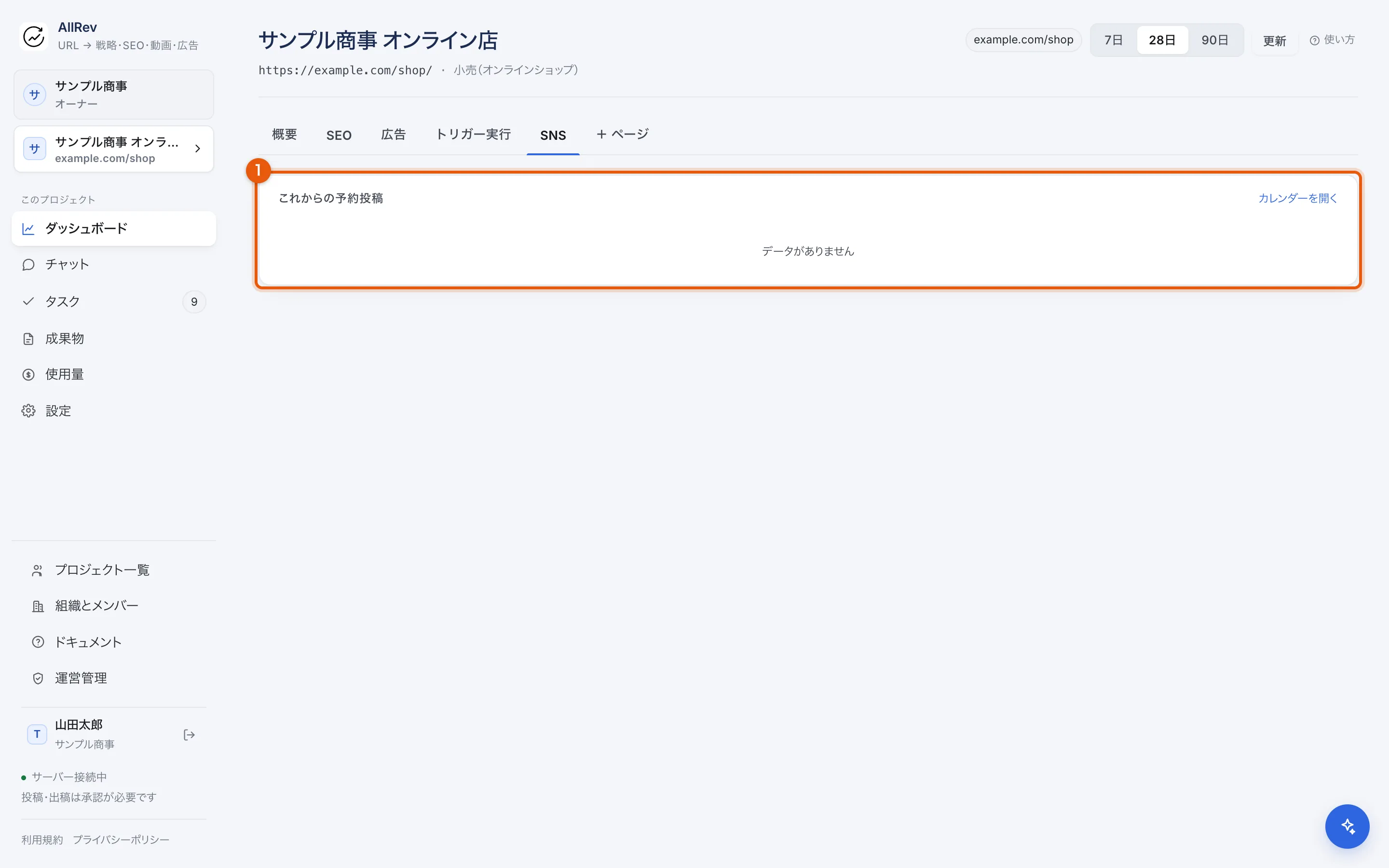The width and height of the screenshot is (1389, 868).
Task: Click the ドキュメント question mark icon
Action: [38, 642]
